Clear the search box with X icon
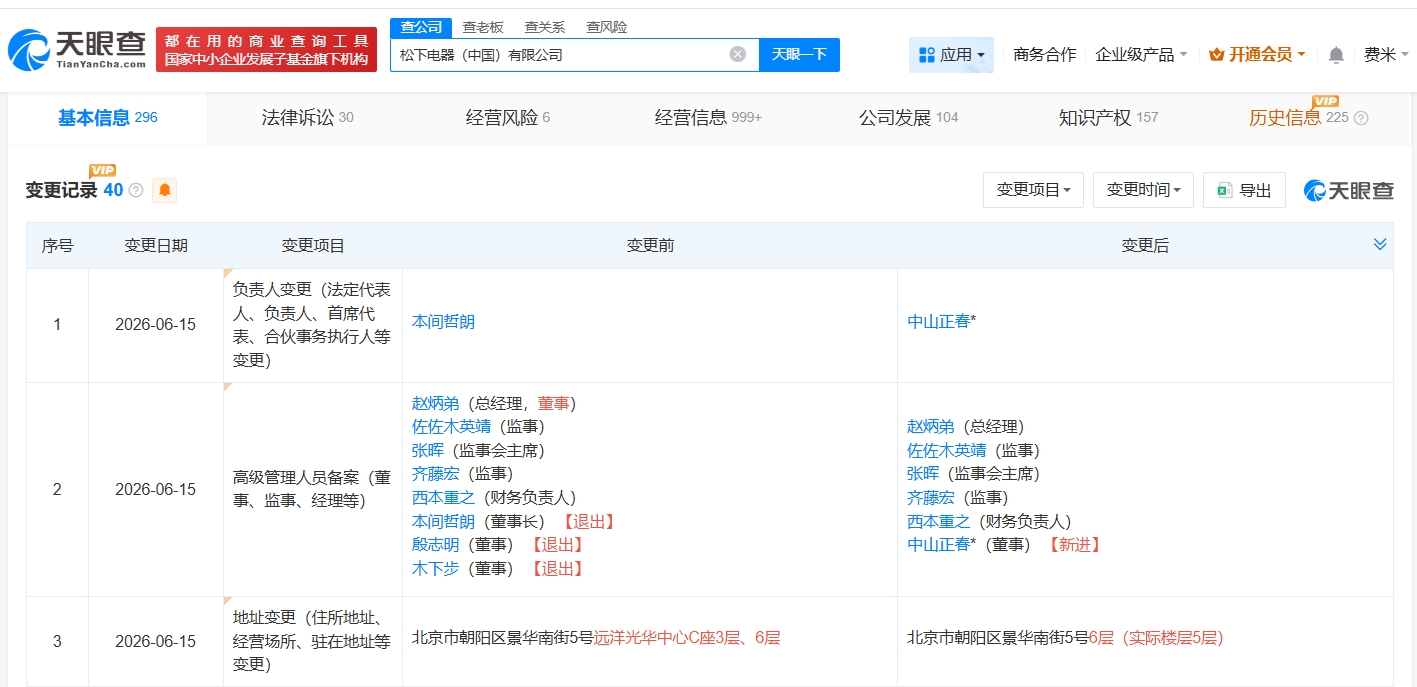This screenshot has width=1417, height=687. (738, 54)
